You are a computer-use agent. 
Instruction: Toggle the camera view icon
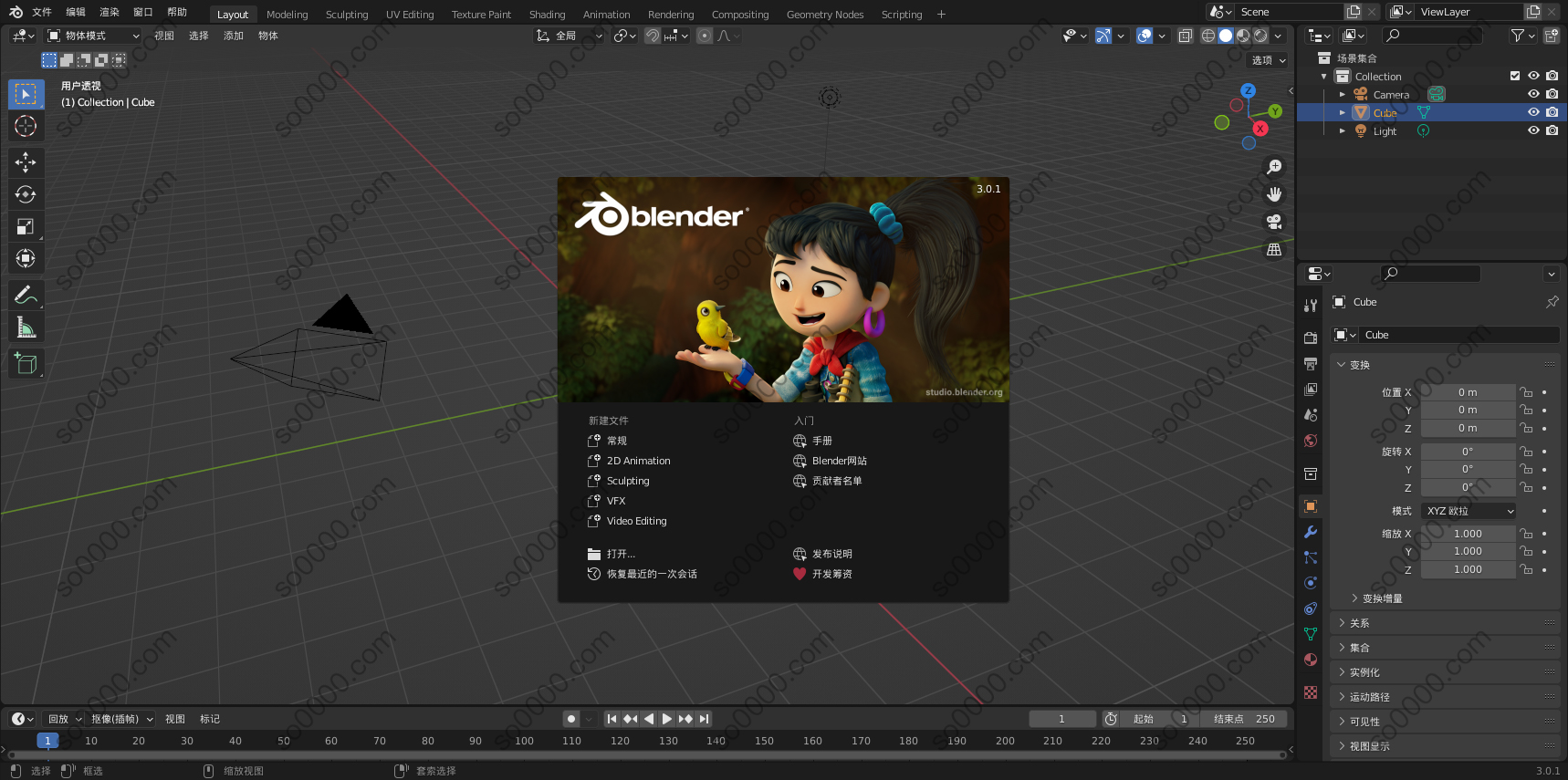[1274, 222]
